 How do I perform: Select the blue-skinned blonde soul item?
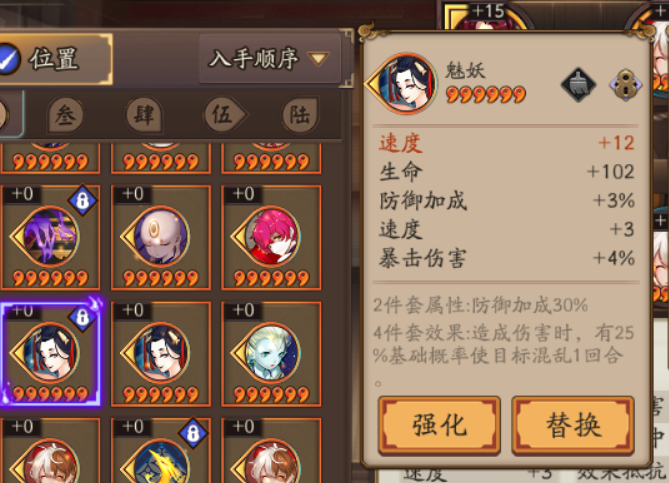tap(271, 353)
